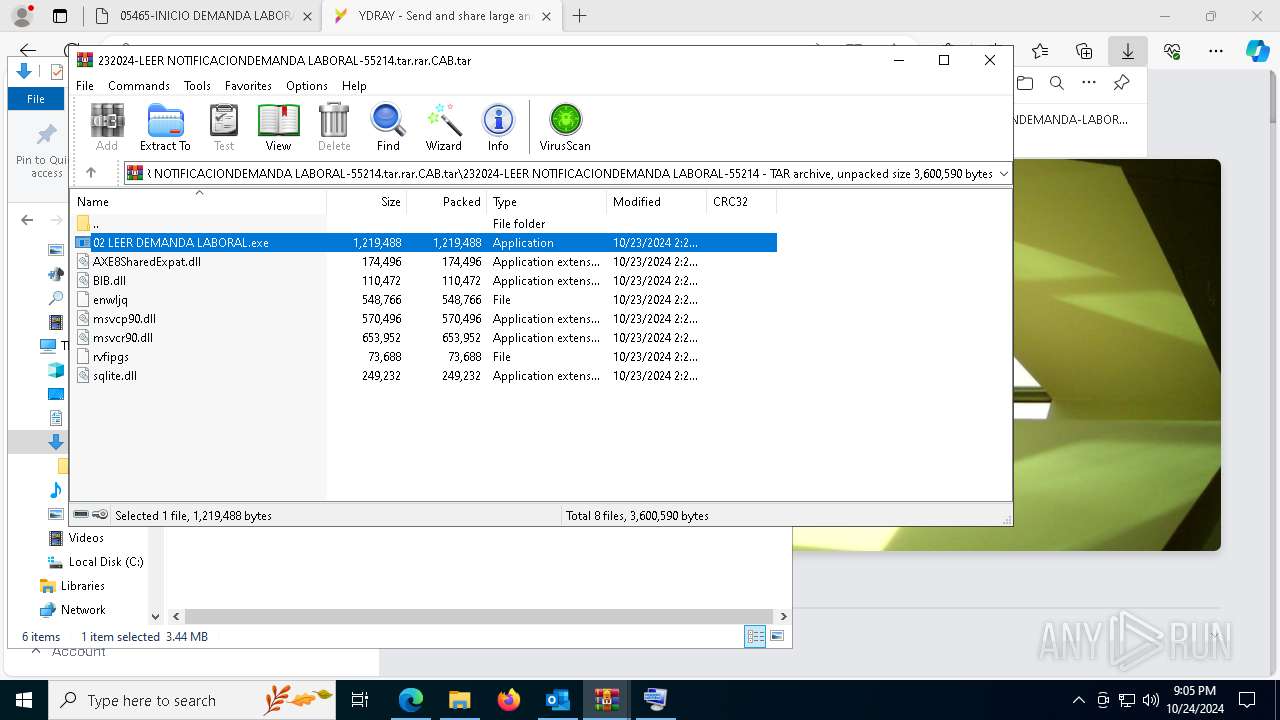Select BIB.dll file in the archive
Viewport: 1280px width, 720px height.
point(424,280)
